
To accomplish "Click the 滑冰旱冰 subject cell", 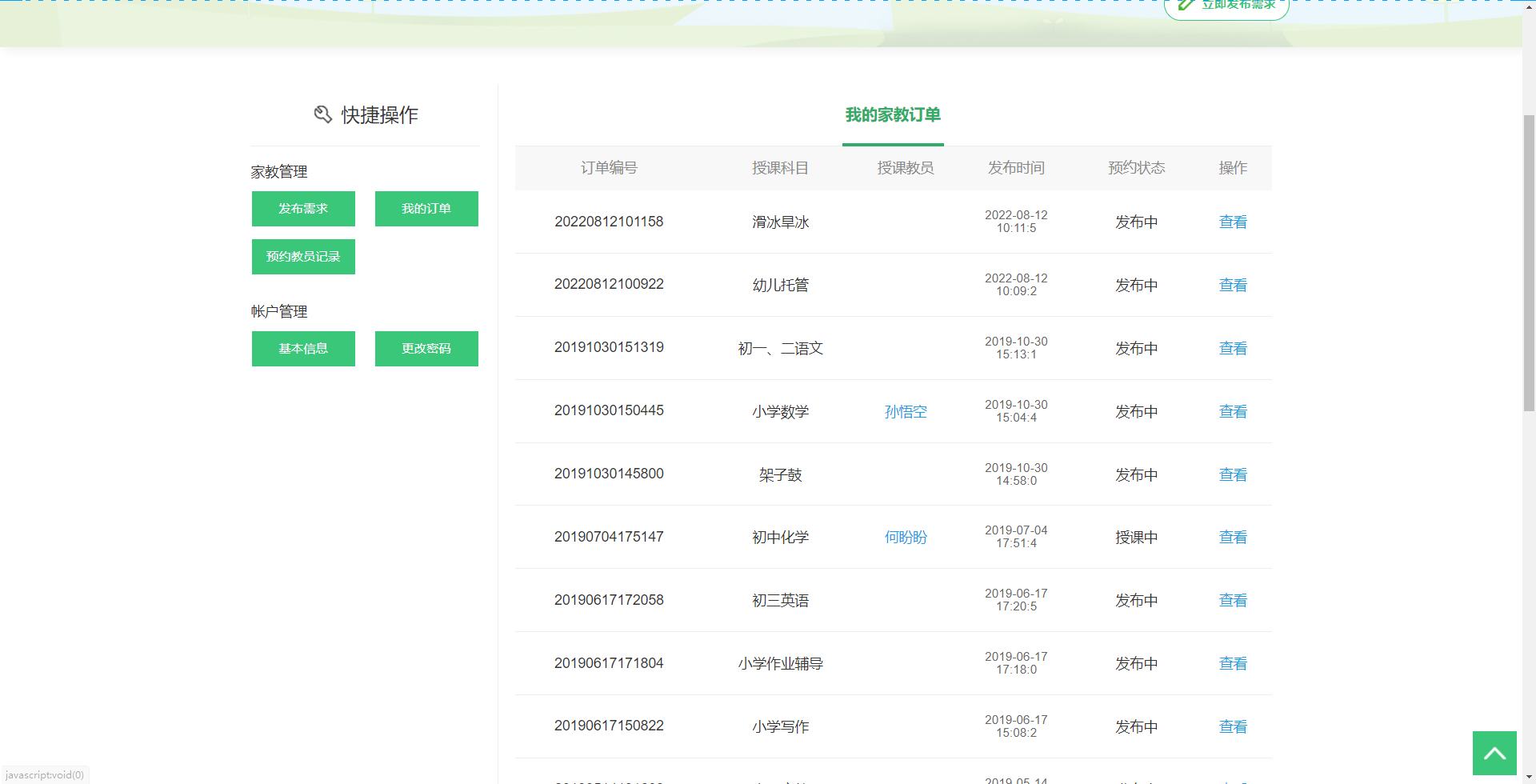I will [780, 222].
